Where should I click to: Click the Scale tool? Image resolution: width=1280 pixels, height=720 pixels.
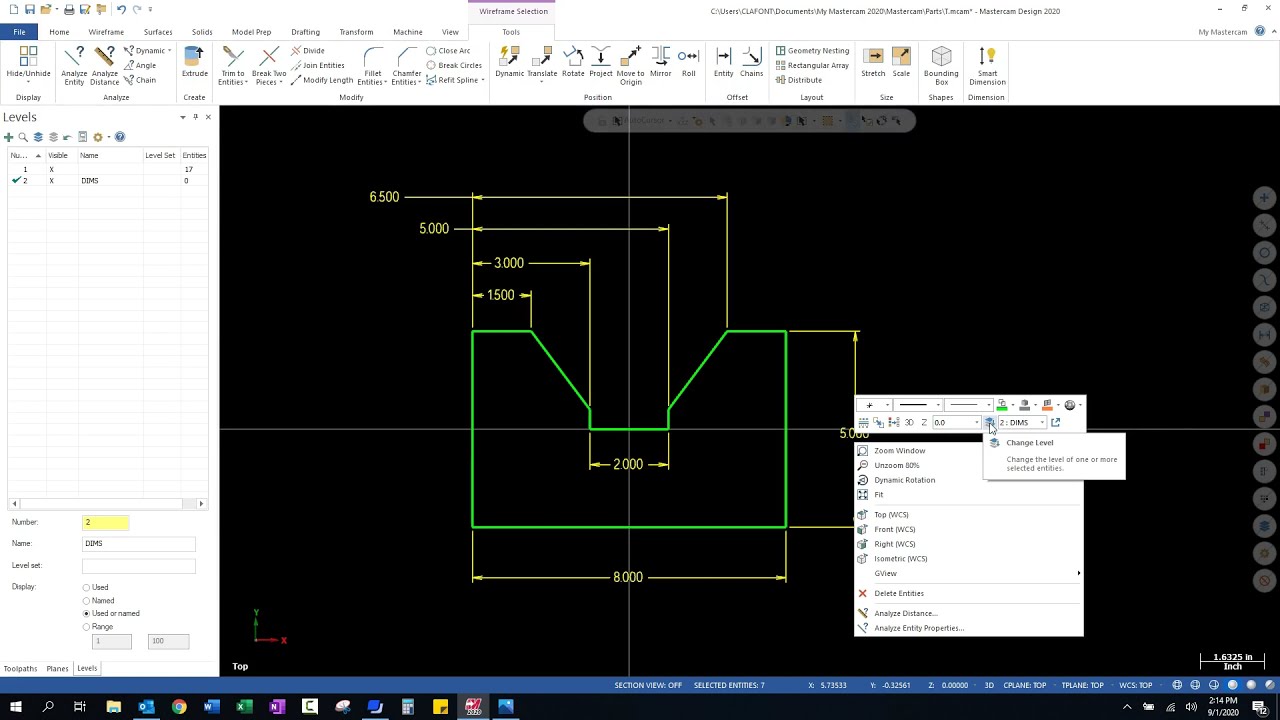901,63
